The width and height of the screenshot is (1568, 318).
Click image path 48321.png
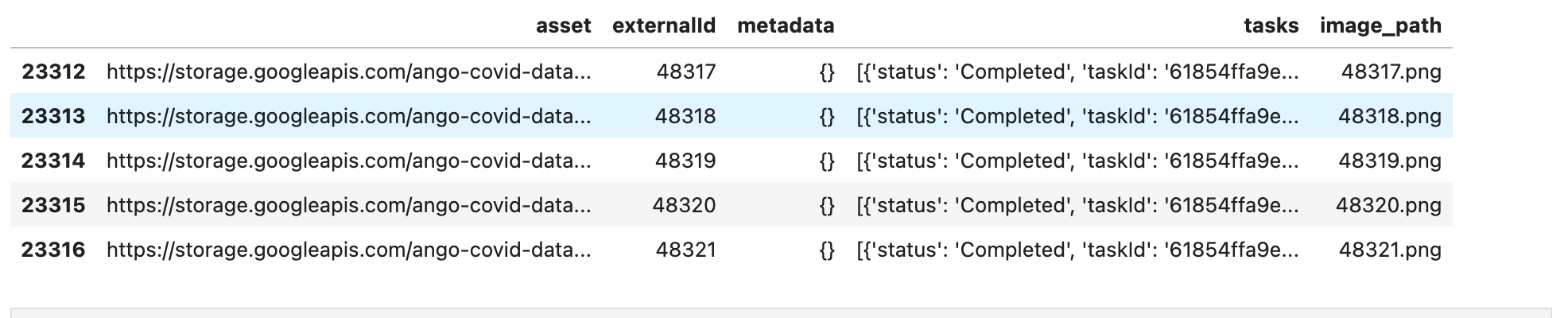click(1390, 250)
